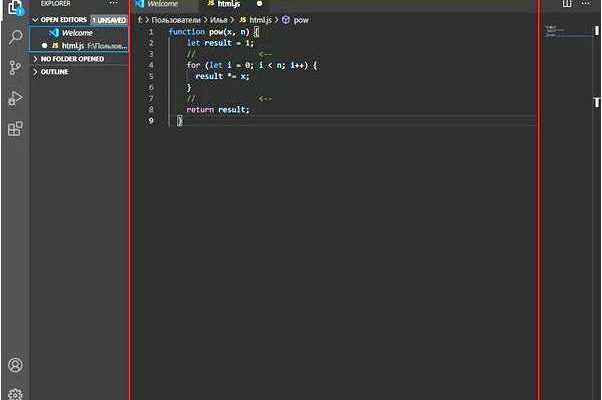Open the Run and Debug view
The image size is (602, 400).
(15, 98)
